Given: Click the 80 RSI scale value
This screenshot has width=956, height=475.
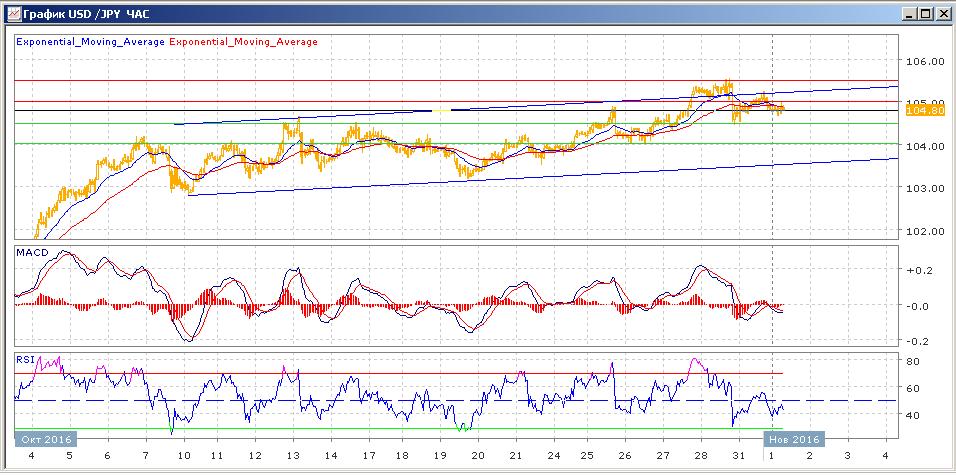Looking at the screenshot, I should pos(913,361).
